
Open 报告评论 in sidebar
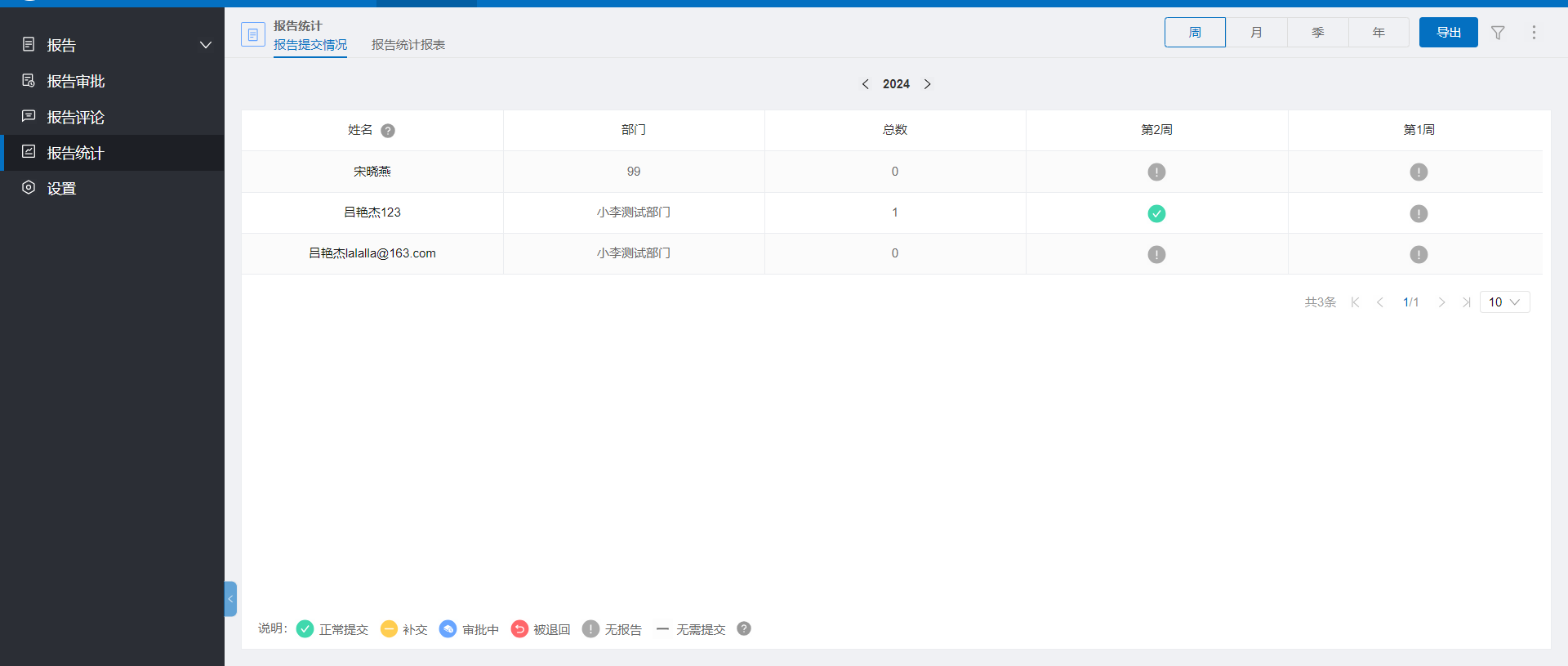[112, 117]
